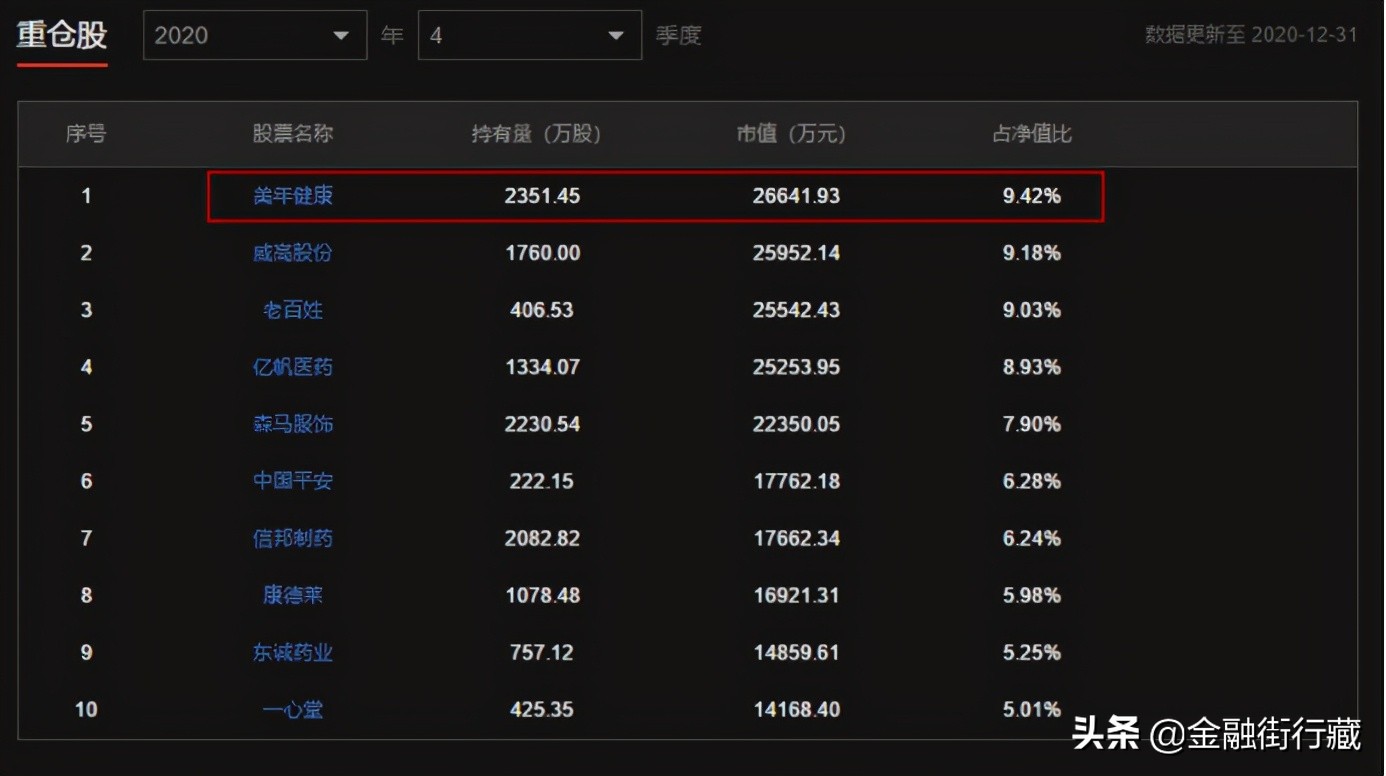
Task: Open the 一心堂 stock link
Action: 293,710
